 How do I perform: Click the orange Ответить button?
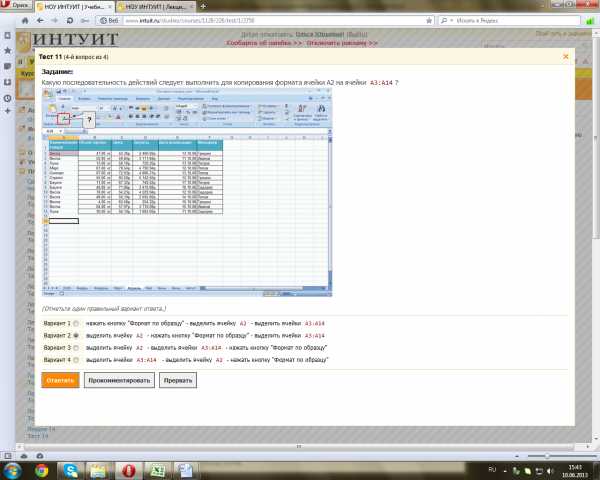pyautogui.click(x=60, y=380)
